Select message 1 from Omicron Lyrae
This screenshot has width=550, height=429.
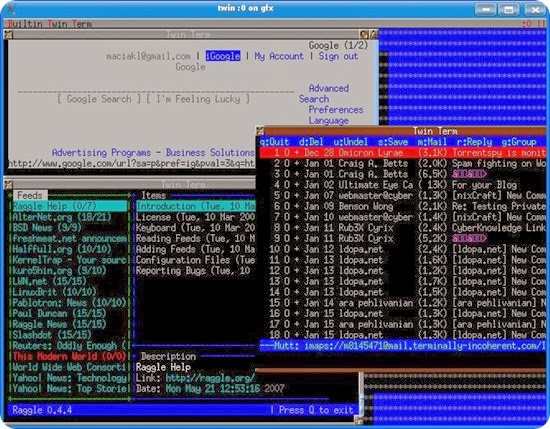click(x=403, y=153)
